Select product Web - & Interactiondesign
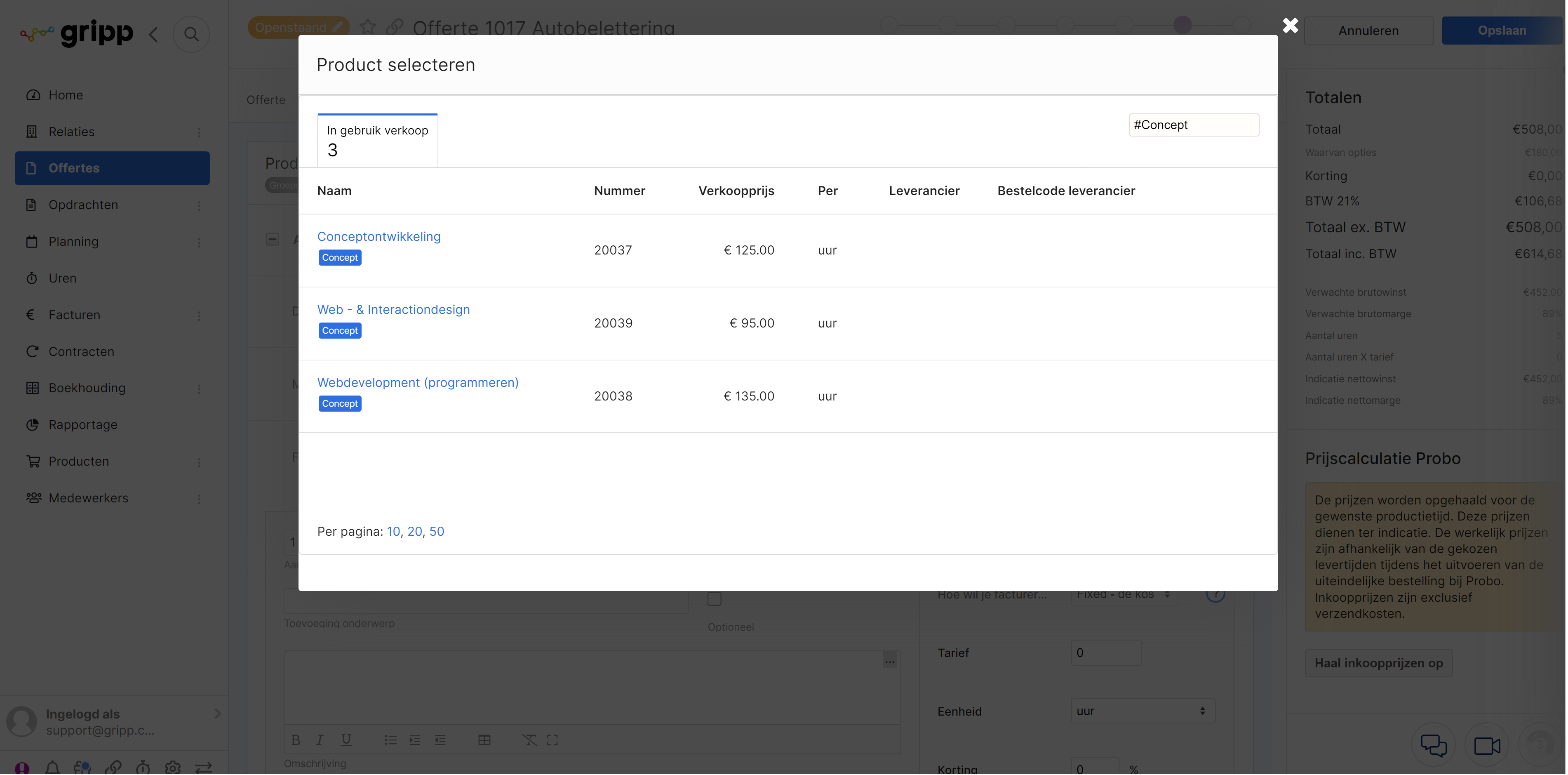 point(393,309)
